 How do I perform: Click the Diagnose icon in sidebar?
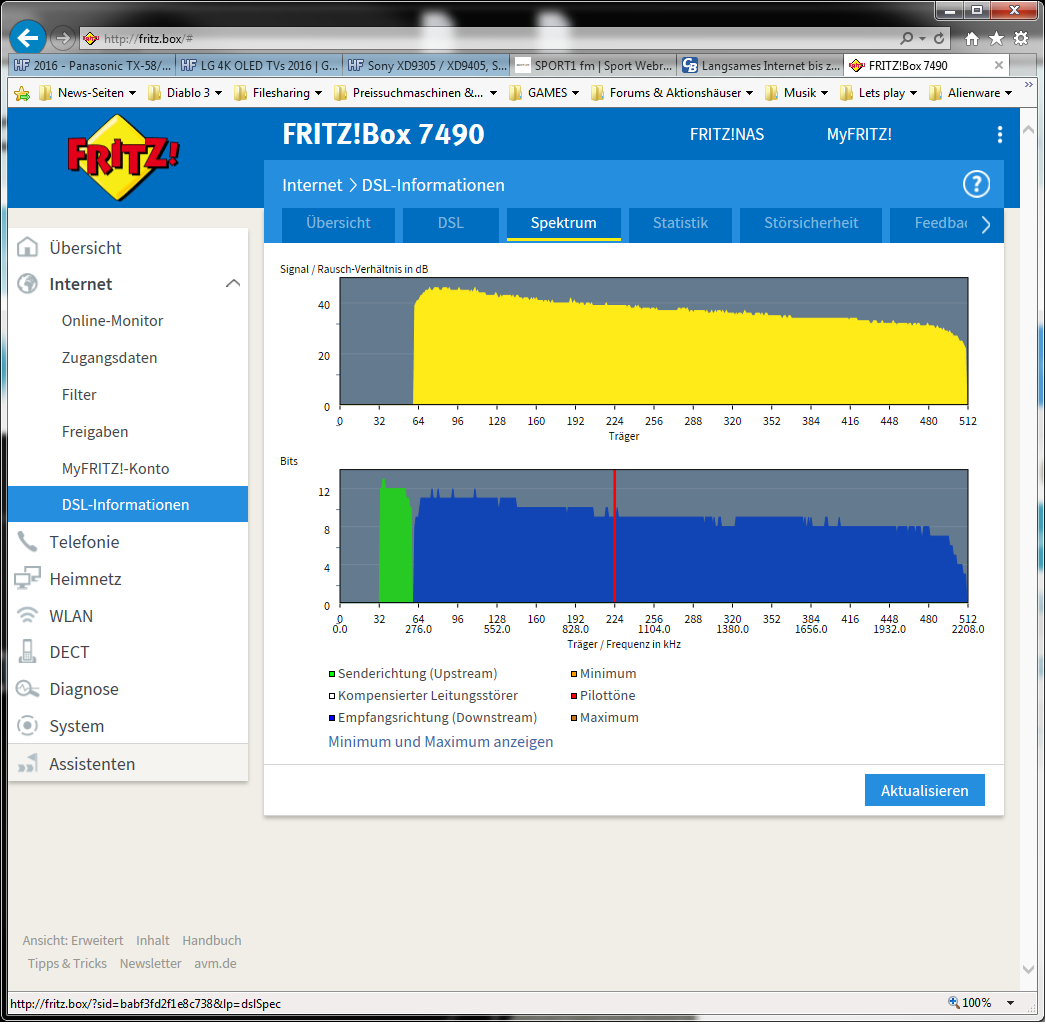pos(27,689)
